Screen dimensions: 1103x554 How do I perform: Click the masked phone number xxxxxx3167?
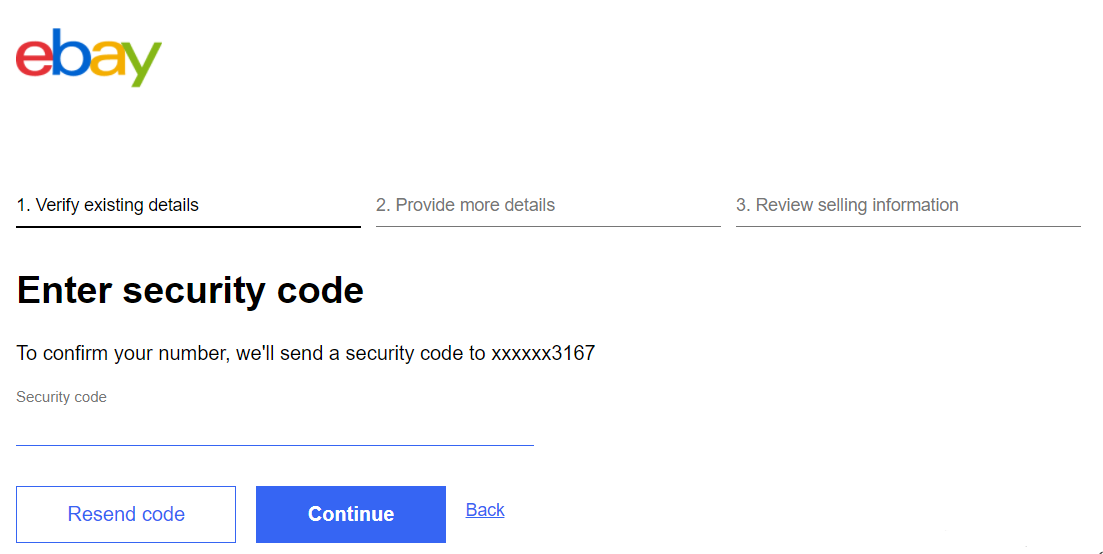click(543, 353)
